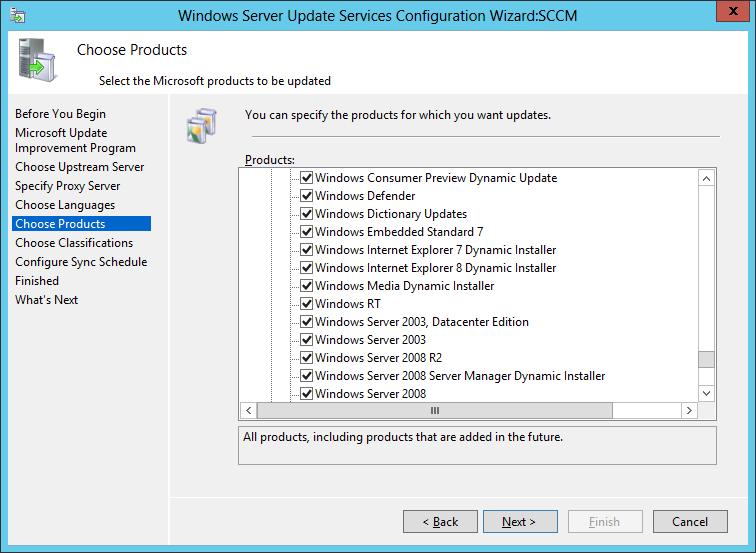This screenshot has width=756, height=553.
Task: Go to Before You Begin step
Action: click(x=60, y=114)
